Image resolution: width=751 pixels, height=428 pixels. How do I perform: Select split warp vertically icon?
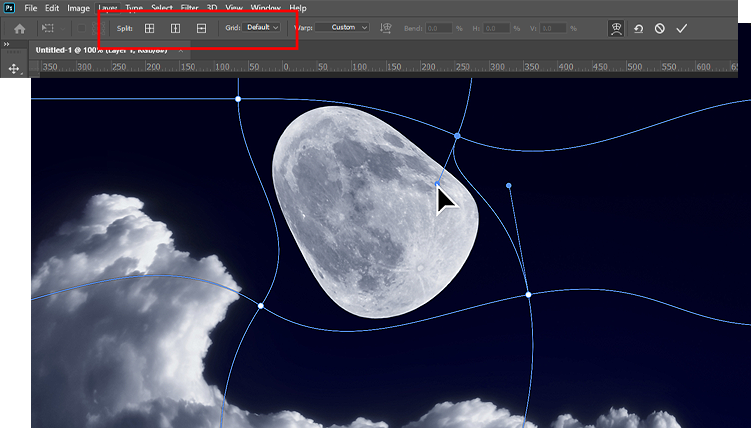(176, 28)
